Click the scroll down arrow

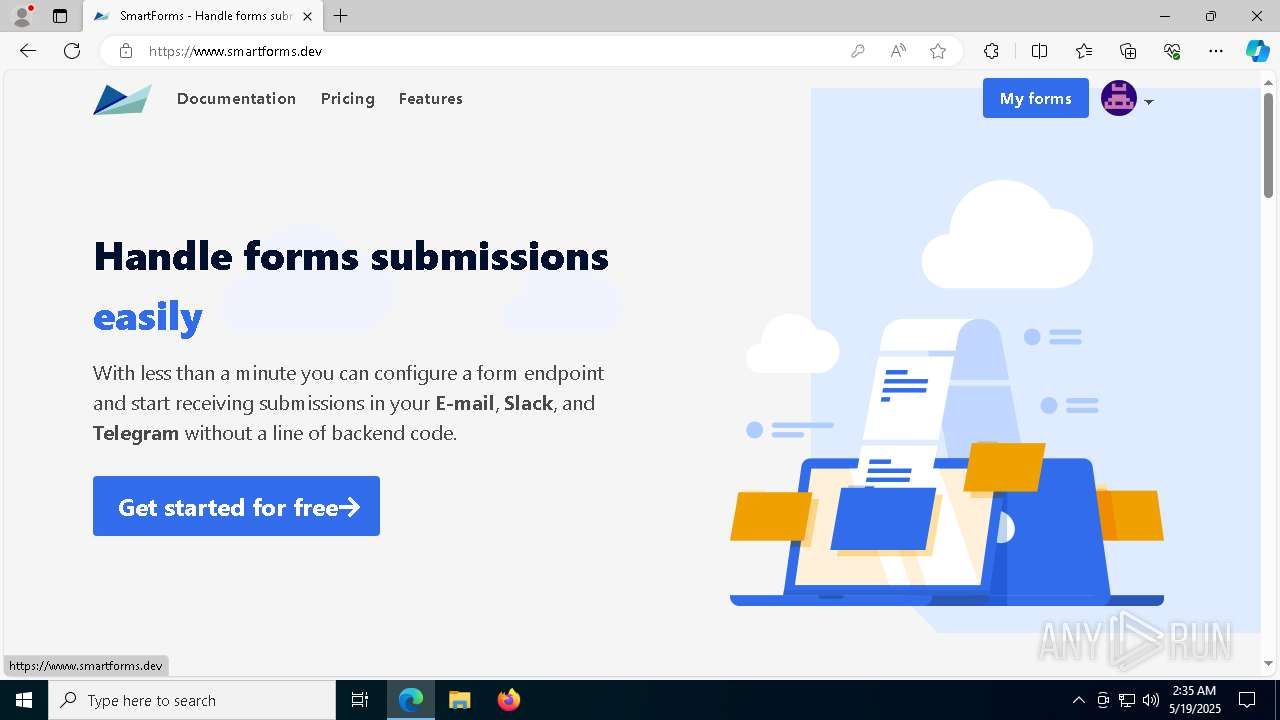click(x=1268, y=663)
